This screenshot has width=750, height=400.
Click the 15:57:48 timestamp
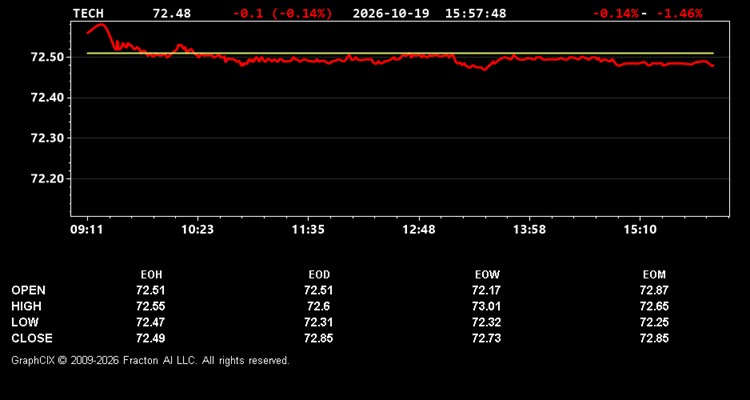(x=475, y=13)
